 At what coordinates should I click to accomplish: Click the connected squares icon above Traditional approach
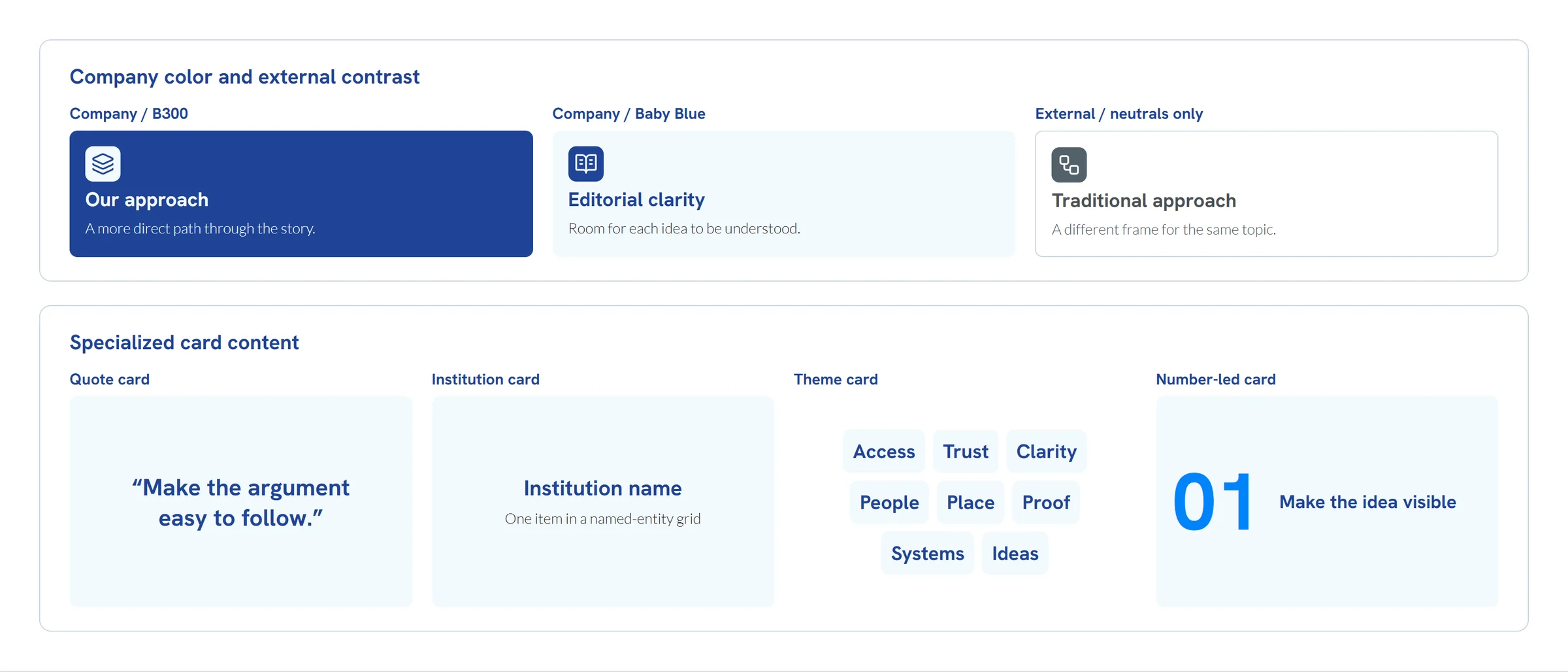[x=1069, y=165]
